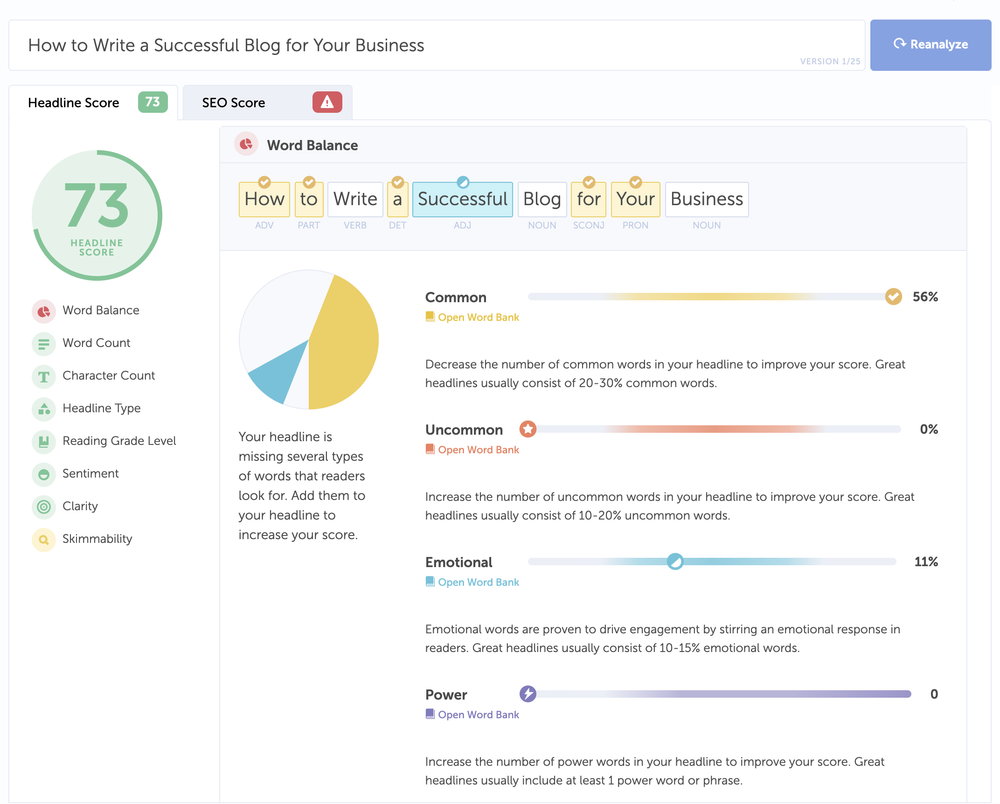The image size is (1000, 804).
Task: Click the headline text input field
Action: (436, 45)
